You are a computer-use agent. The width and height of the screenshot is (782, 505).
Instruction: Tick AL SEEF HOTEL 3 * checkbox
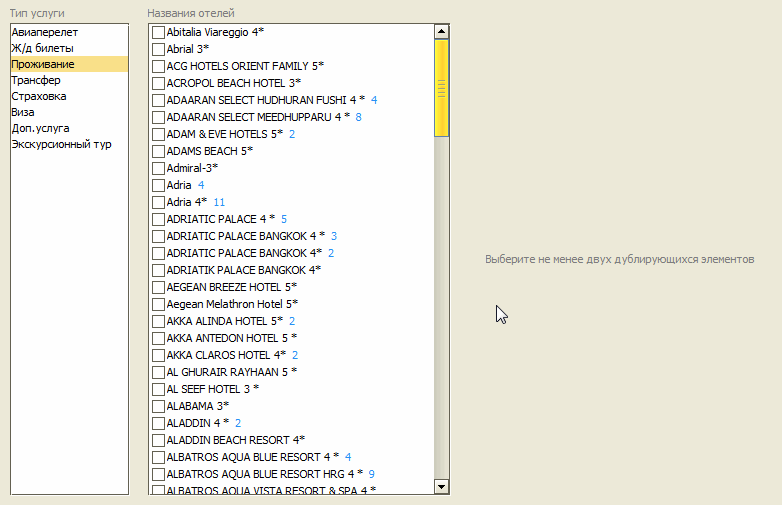[158, 389]
